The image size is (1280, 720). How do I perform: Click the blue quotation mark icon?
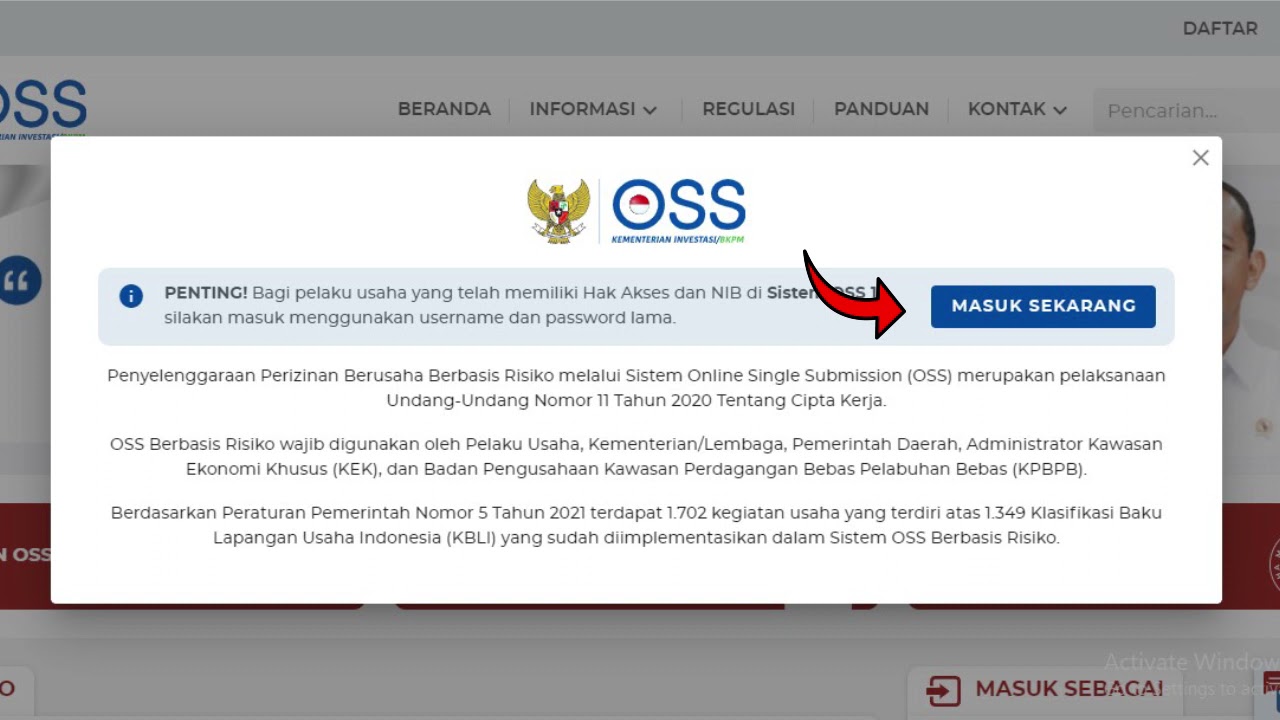17,281
